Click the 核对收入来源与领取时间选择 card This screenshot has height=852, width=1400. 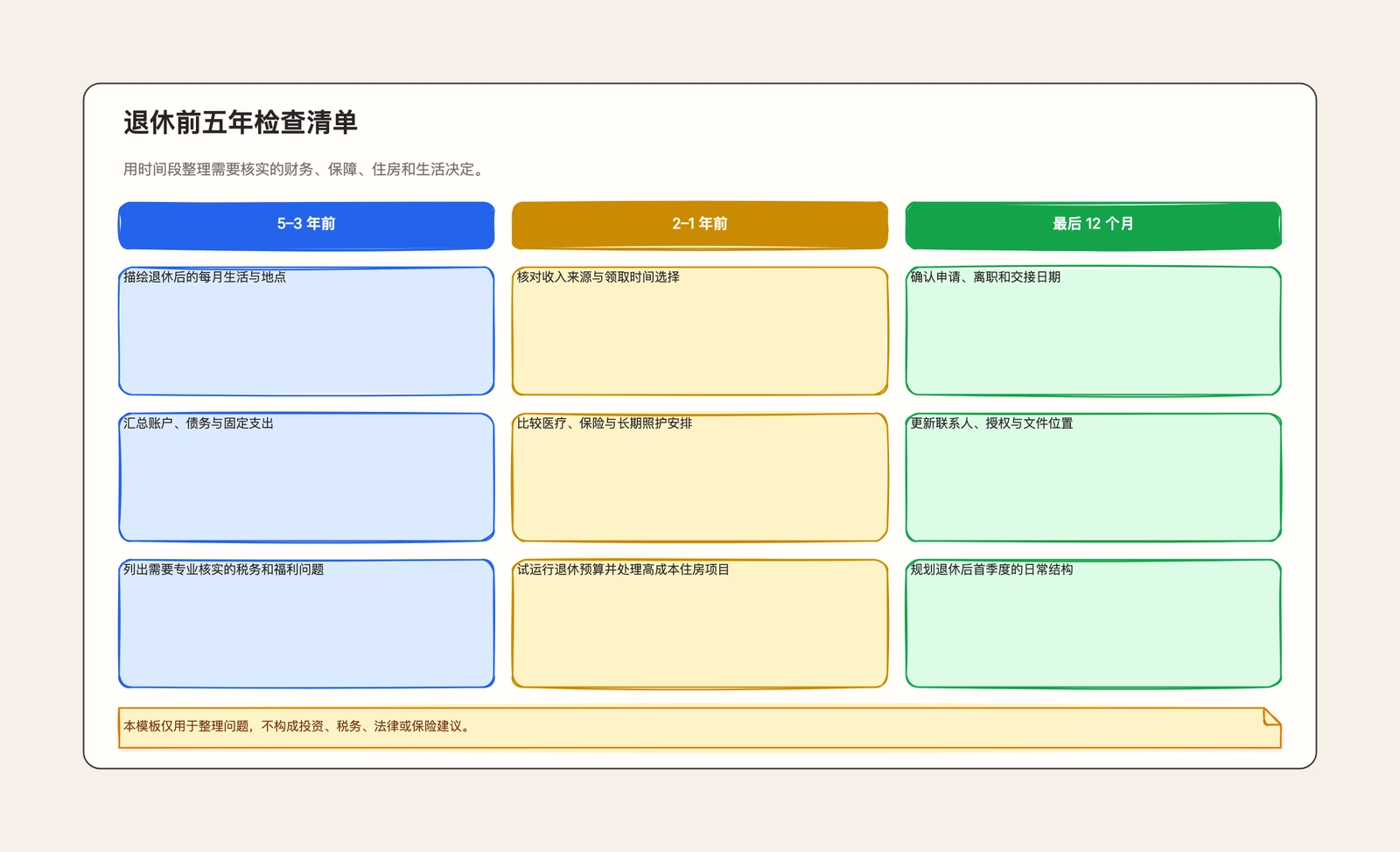coord(700,331)
